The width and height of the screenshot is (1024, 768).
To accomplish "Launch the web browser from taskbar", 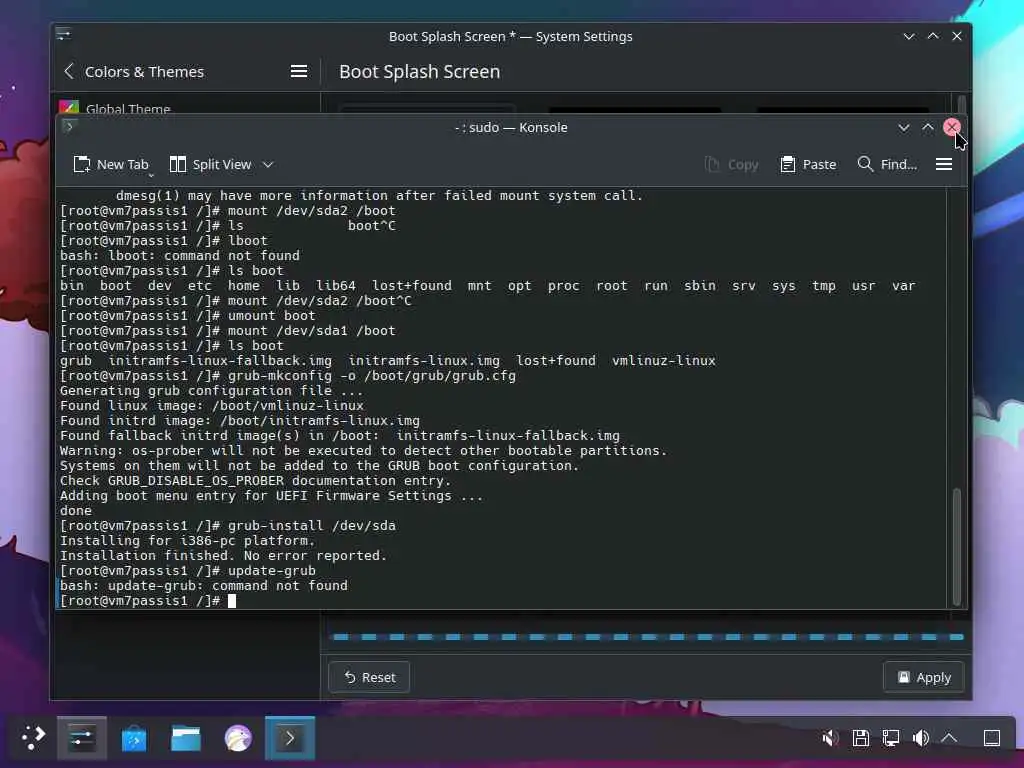I will point(238,739).
